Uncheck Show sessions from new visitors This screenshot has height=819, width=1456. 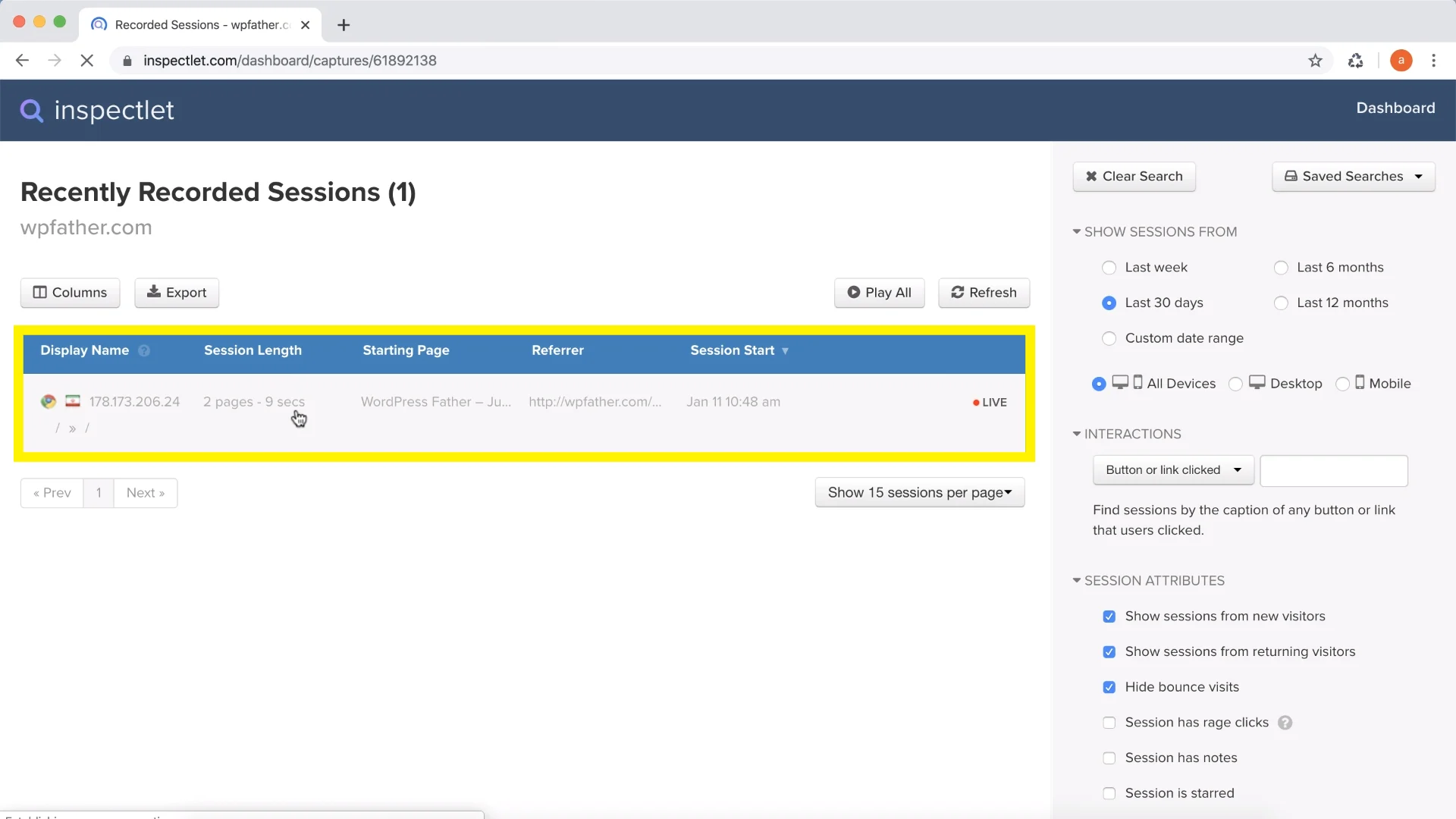1109,617
